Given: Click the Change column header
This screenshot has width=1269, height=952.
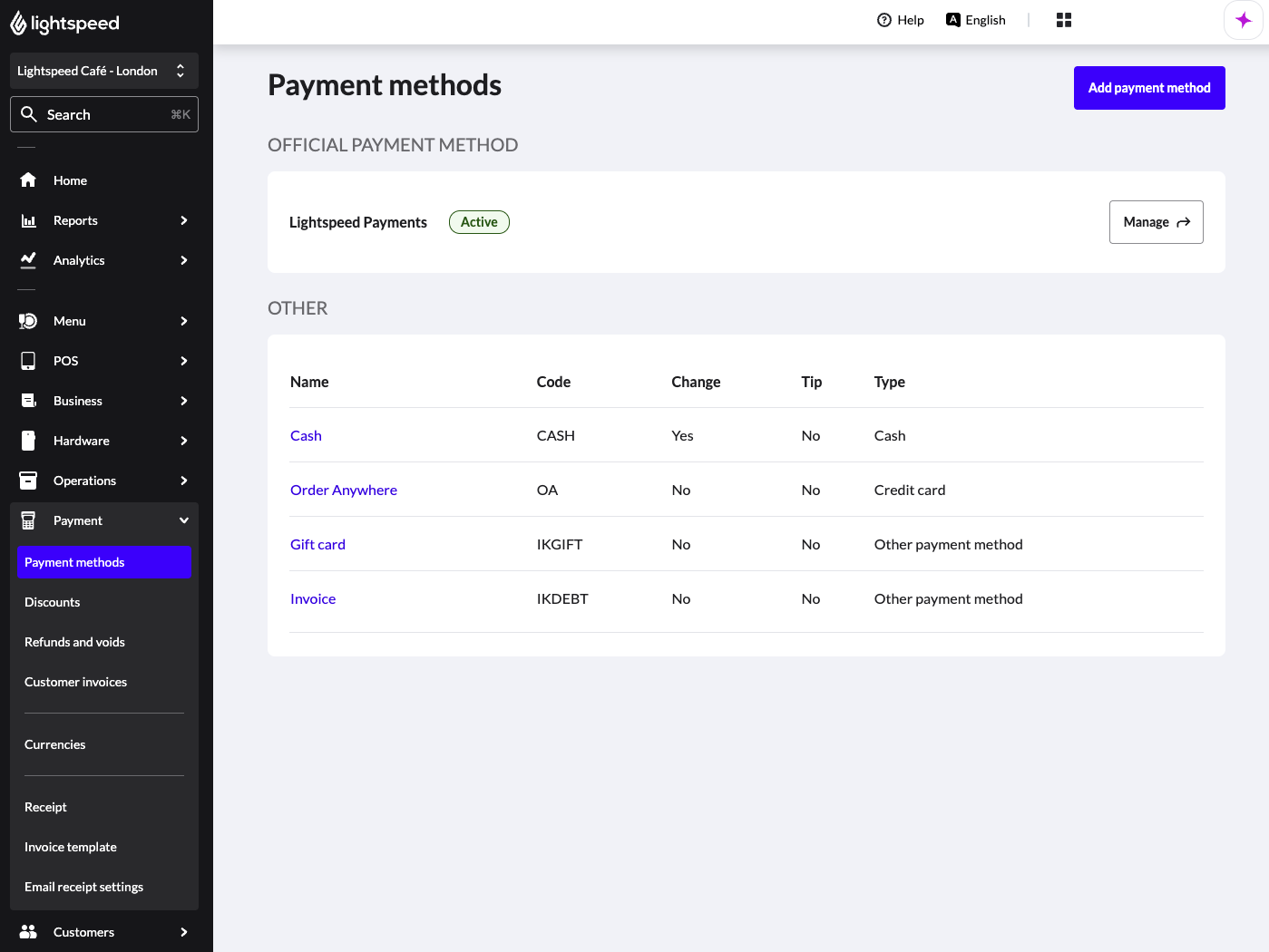Looking at the screenshot, I should 696,382.
